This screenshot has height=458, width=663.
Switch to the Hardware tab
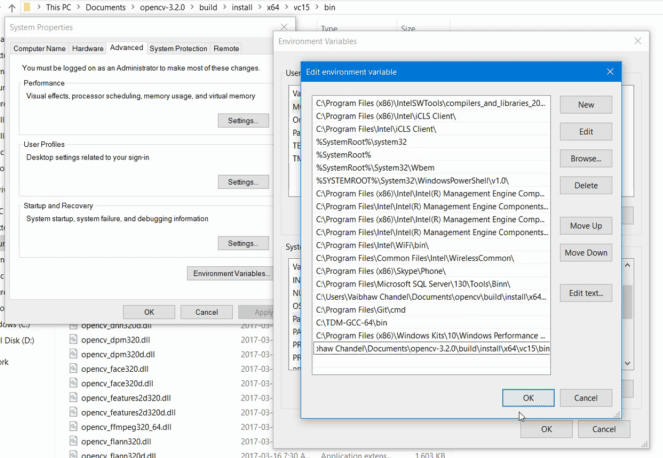coord(88,49)
